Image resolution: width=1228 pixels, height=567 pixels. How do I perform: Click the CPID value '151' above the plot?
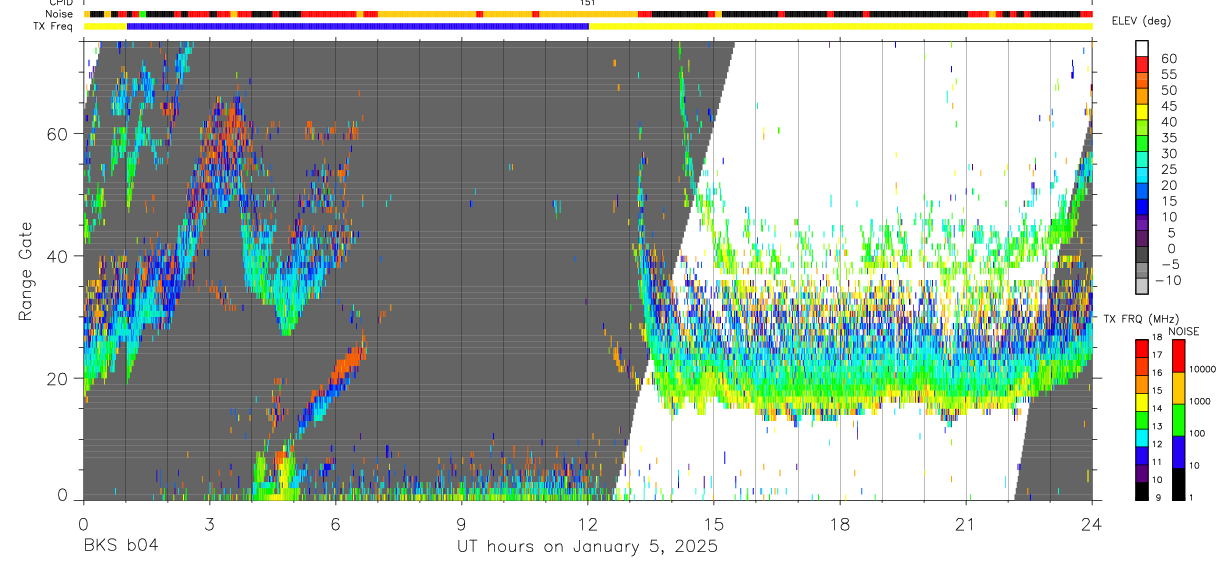[588, 3]
